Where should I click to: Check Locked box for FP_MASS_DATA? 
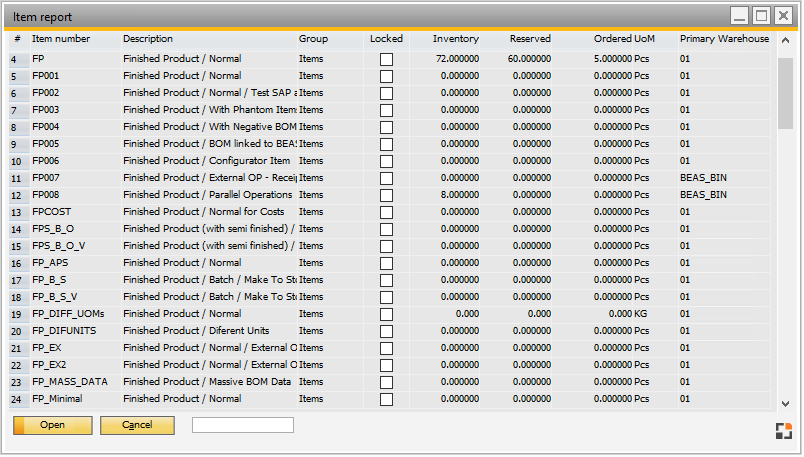[386, 382]
